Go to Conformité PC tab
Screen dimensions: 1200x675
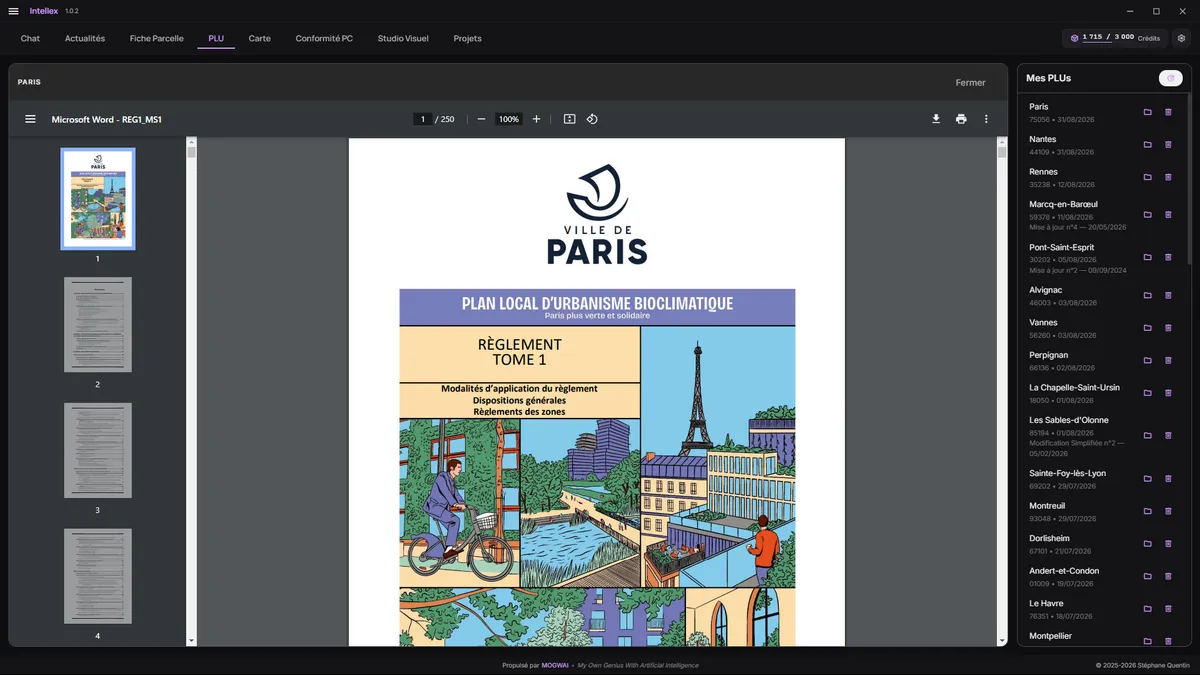(324, 38)
